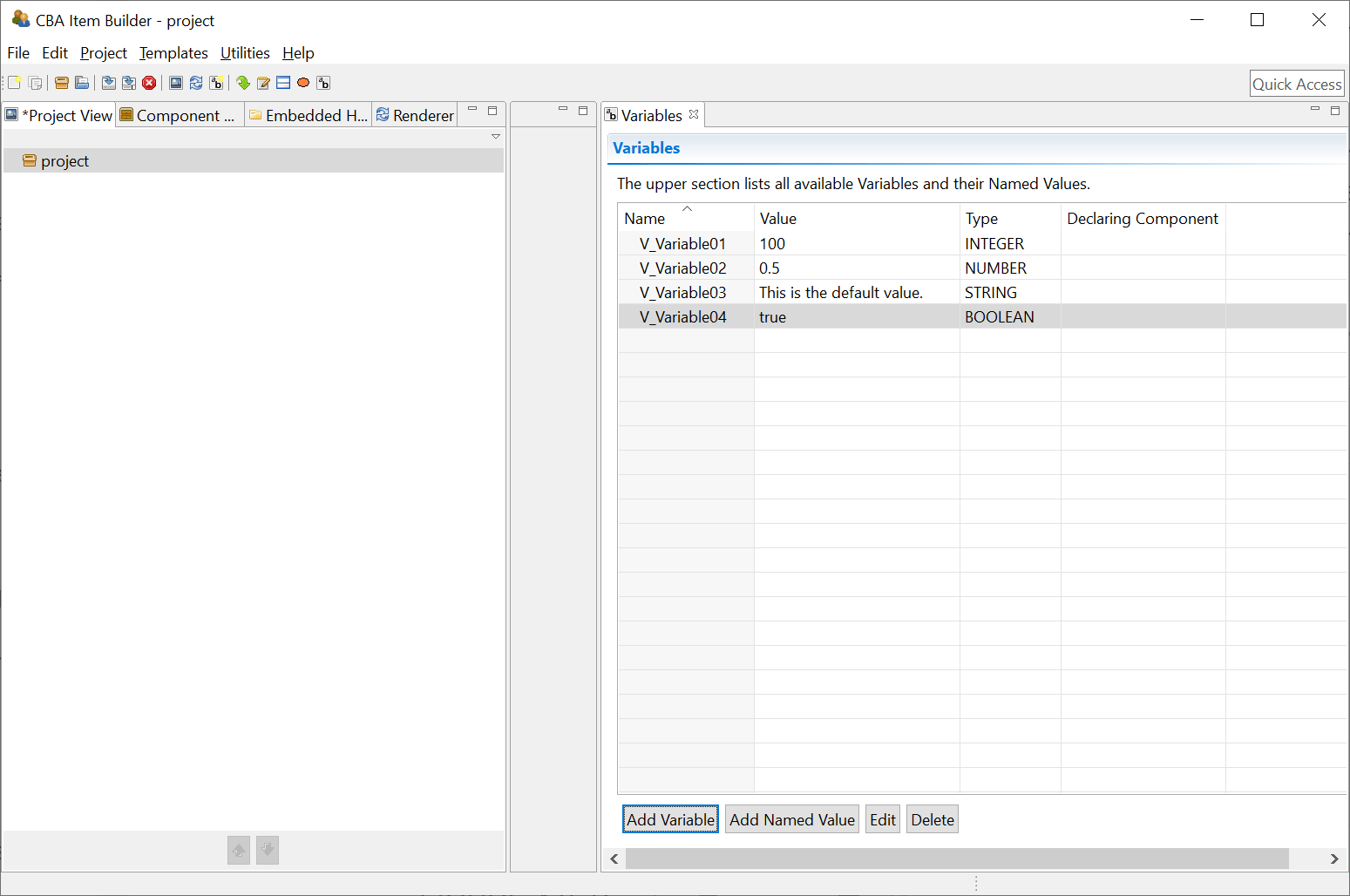This screenshot has width=1350, height=896.
Task: Click the Value column header
Action: [x=857, y=219]
